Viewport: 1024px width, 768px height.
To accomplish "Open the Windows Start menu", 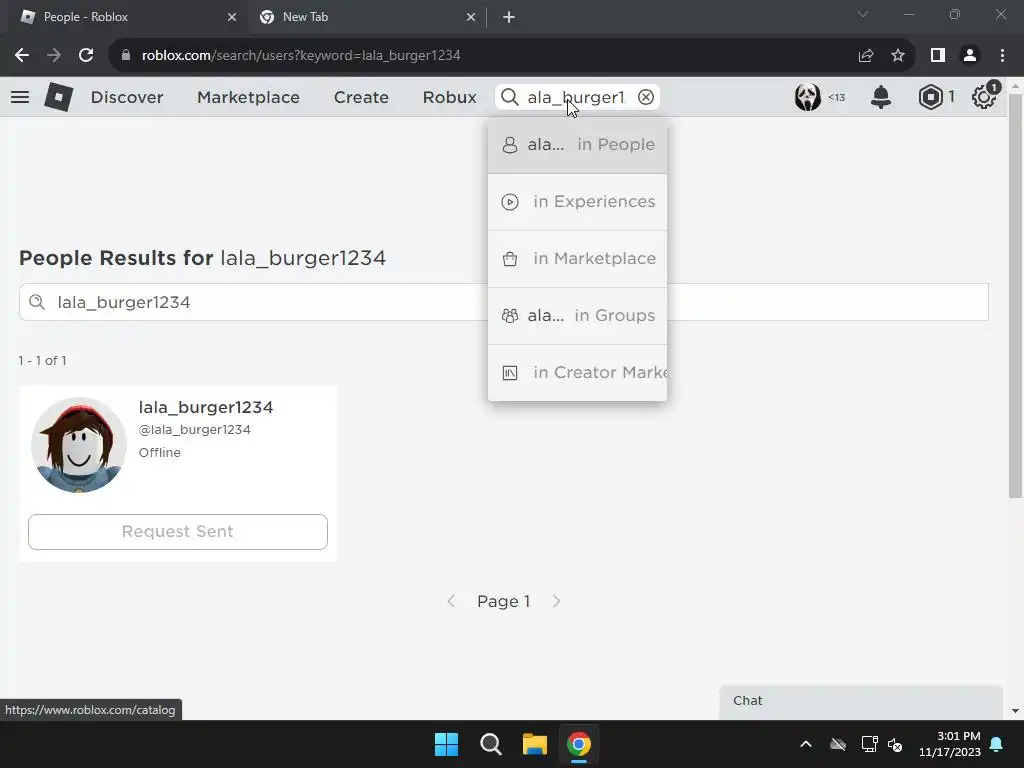I will click(447, 744).
